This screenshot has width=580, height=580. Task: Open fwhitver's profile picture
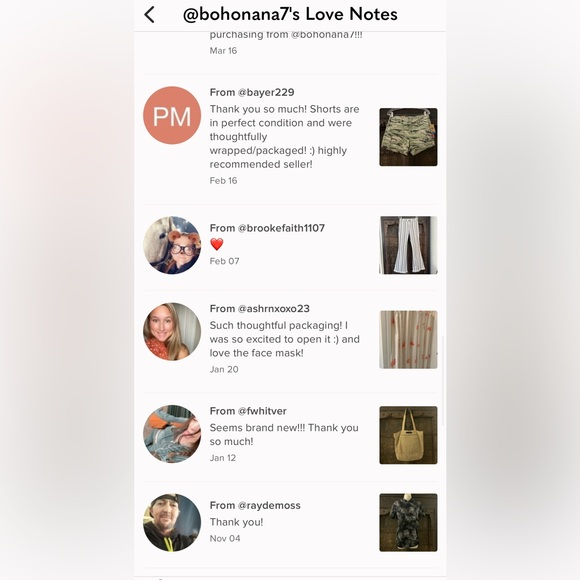click(172, 434)
